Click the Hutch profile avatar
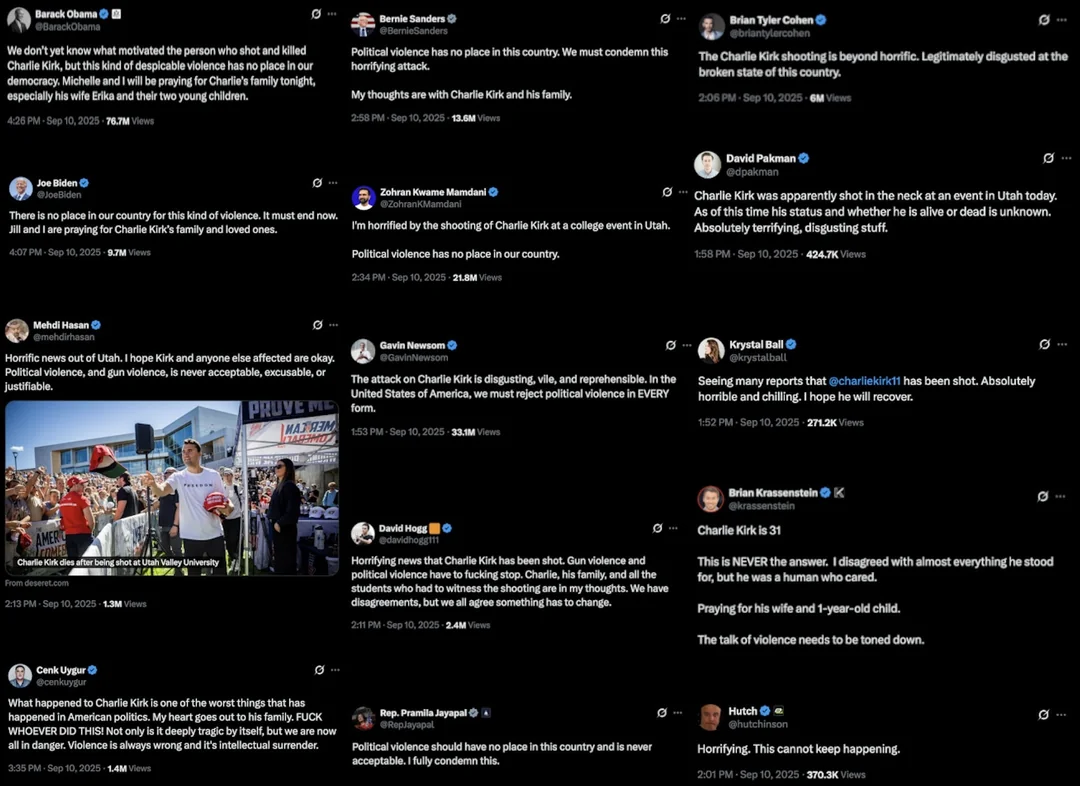This screenshot has height=786, width=1080. (x=711, y=717)
